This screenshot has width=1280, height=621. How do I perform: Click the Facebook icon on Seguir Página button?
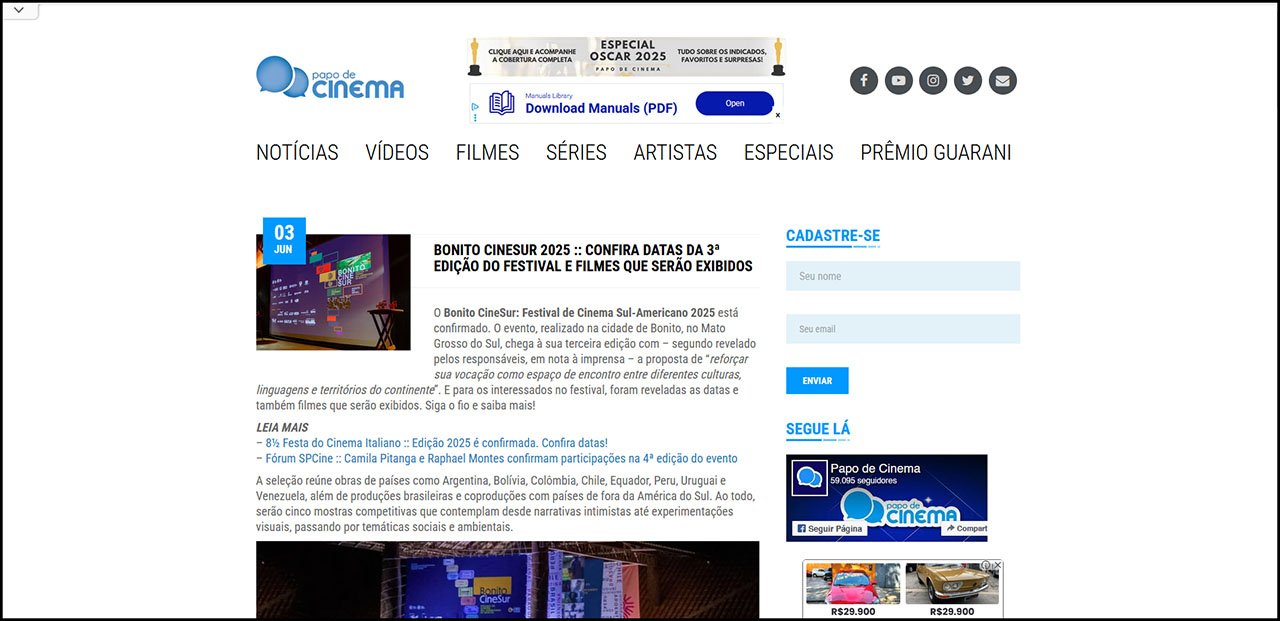pos(804,528)
